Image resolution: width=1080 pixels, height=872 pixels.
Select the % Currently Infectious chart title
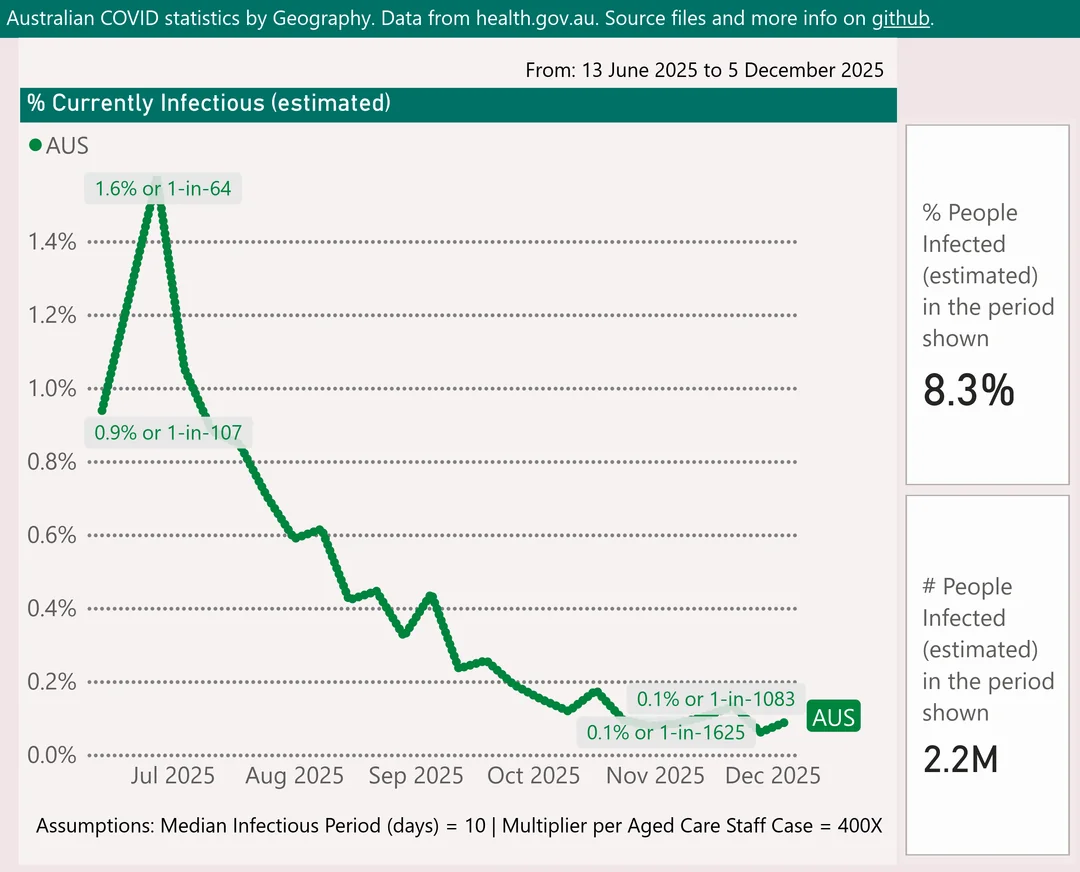(x=208, y=103)
